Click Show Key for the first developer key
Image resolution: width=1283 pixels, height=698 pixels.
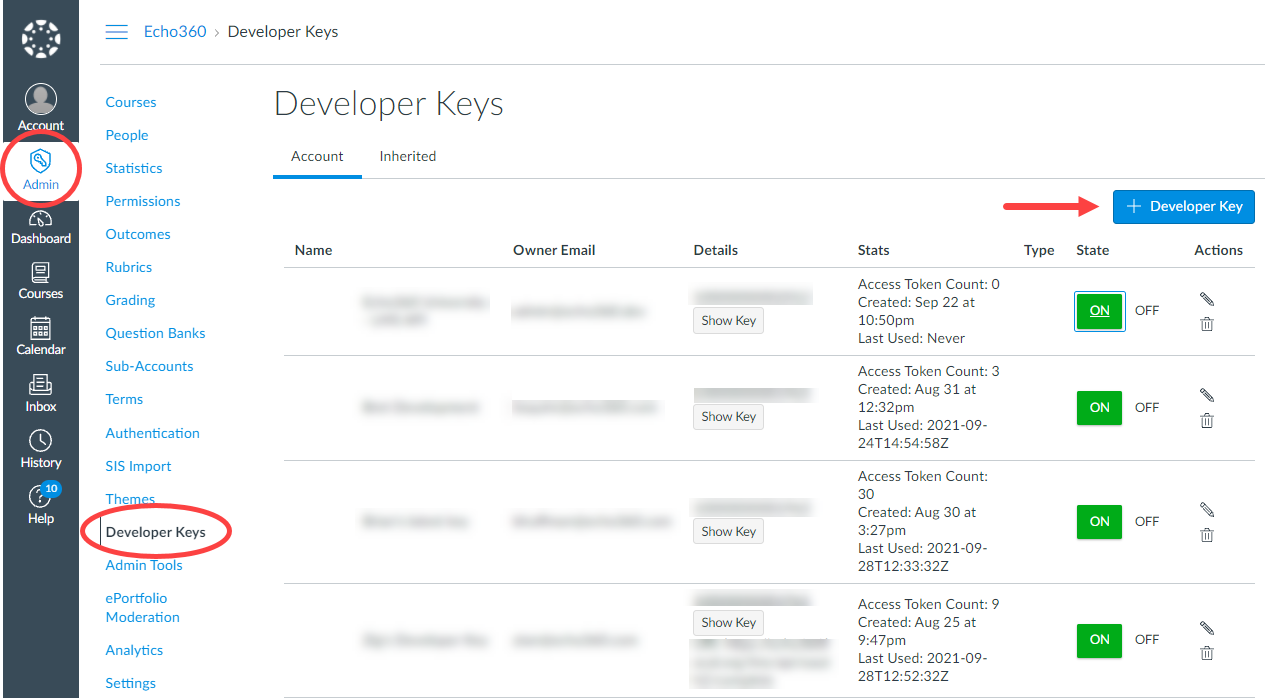[x=728, y=321]
